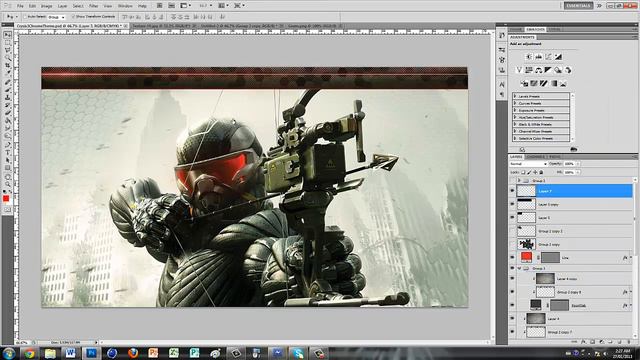Image resolution: width=640 pixels, height=360 pixels.
Task: Click the red Line layer color thumbnail
Action: (527, 257)
